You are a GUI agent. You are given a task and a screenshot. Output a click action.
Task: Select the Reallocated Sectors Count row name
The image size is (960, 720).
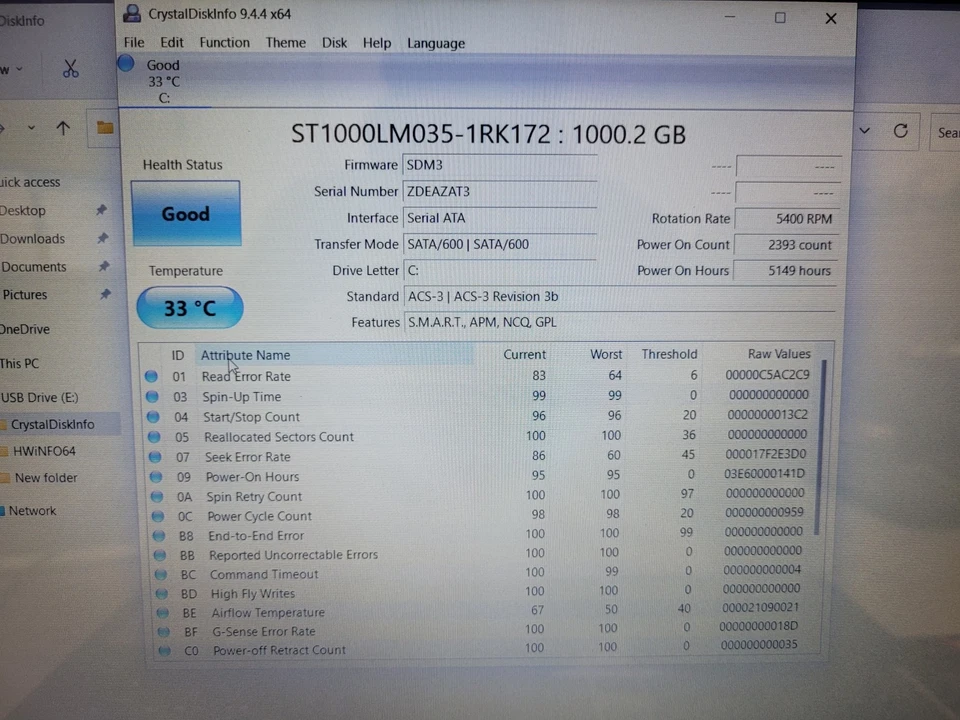(279, 437)
